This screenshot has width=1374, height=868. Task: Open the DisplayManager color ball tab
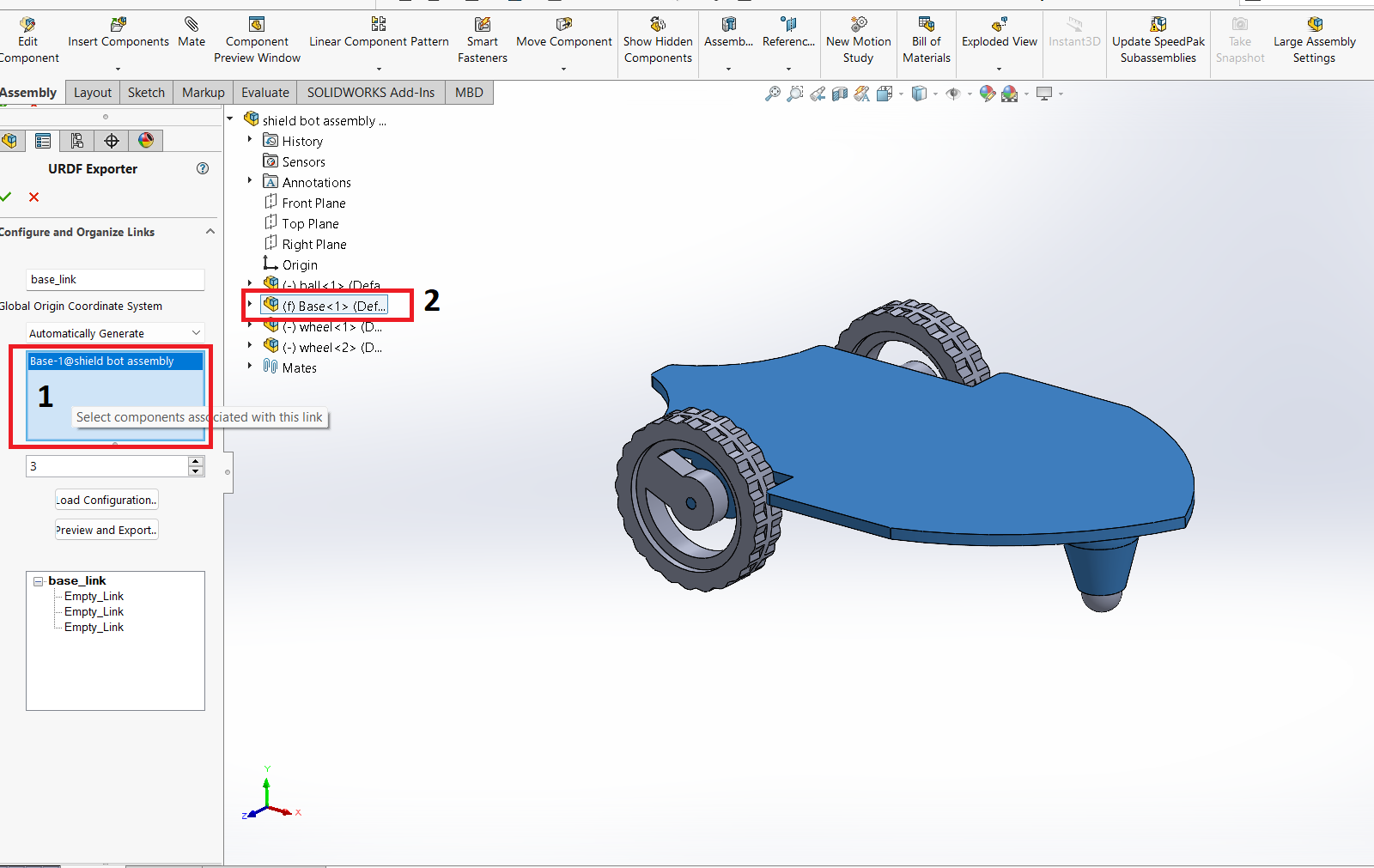[146, 141]
